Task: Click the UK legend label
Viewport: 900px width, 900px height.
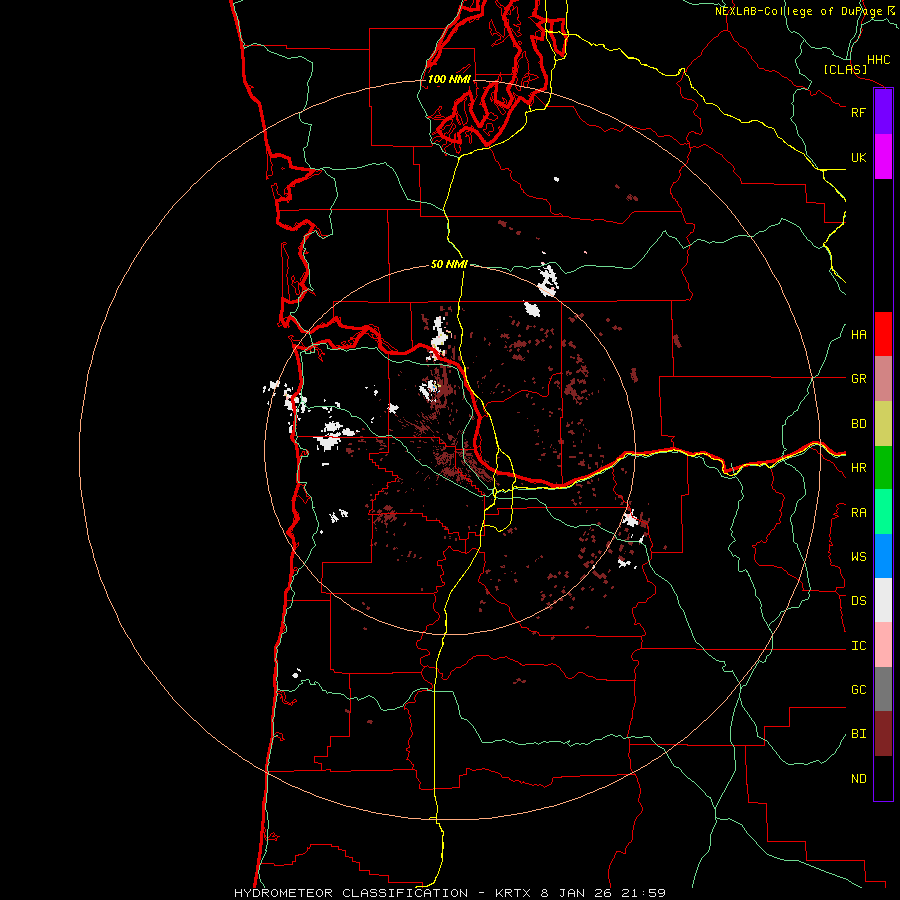Action: 858,157
